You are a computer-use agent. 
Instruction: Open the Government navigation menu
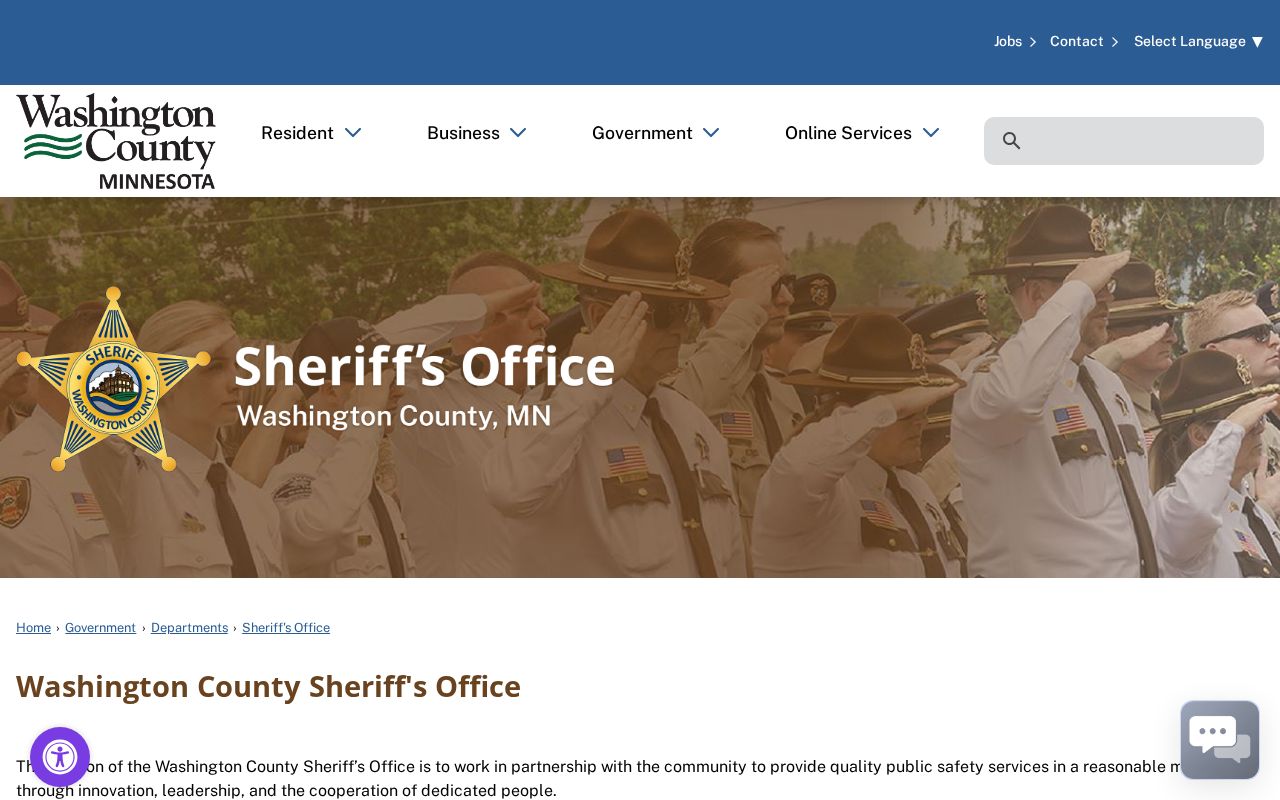click(x=642, y=133)
